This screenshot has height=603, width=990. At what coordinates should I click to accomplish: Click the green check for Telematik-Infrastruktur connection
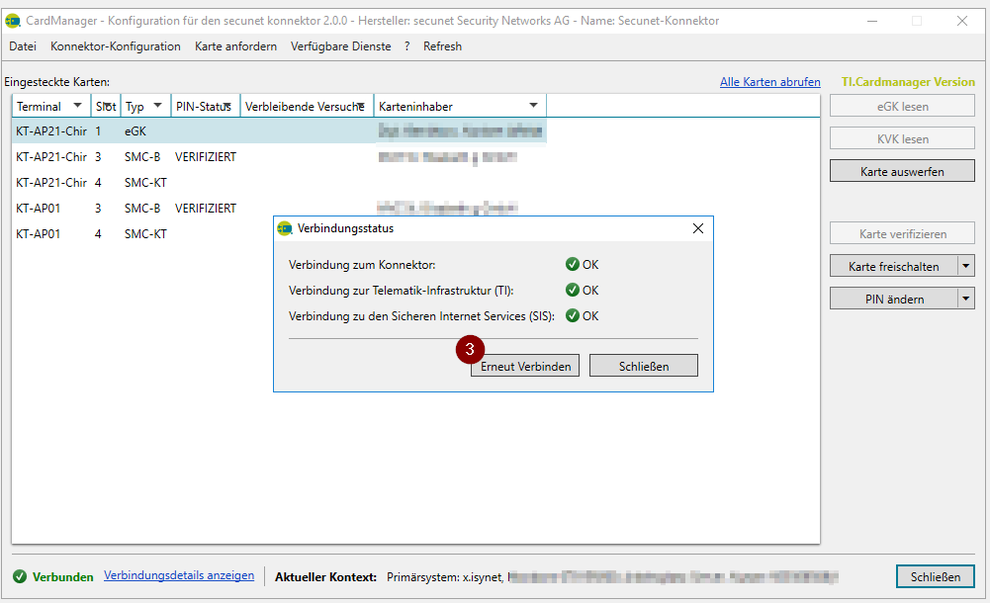(x=573, y=290)
